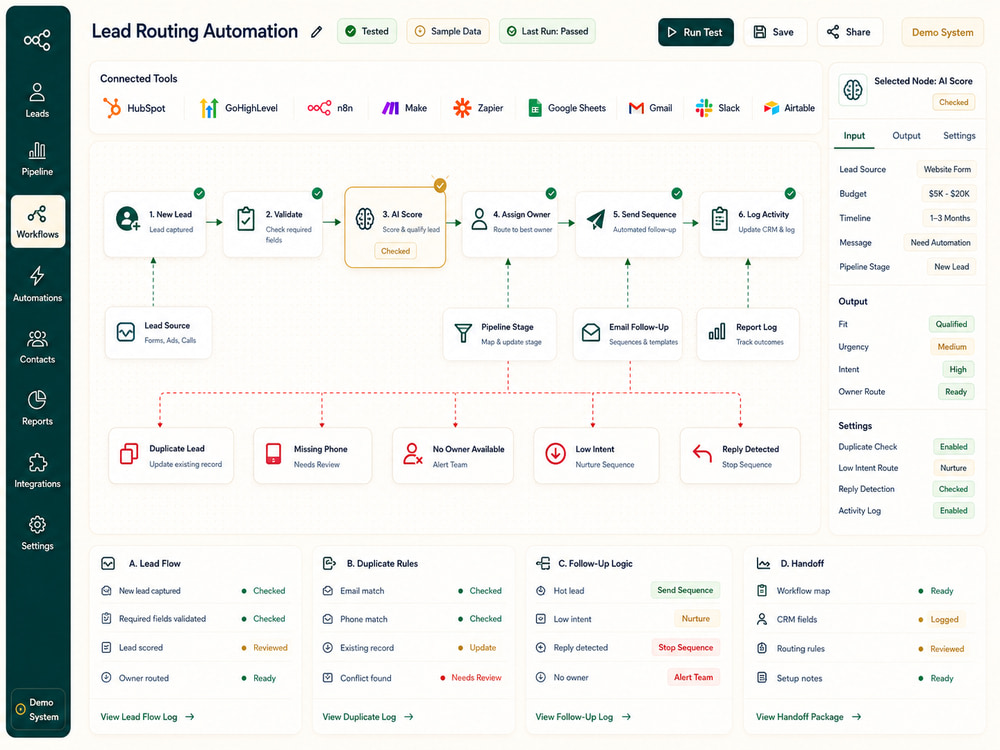Open the Pipeline sidebar section

(37, 159)
